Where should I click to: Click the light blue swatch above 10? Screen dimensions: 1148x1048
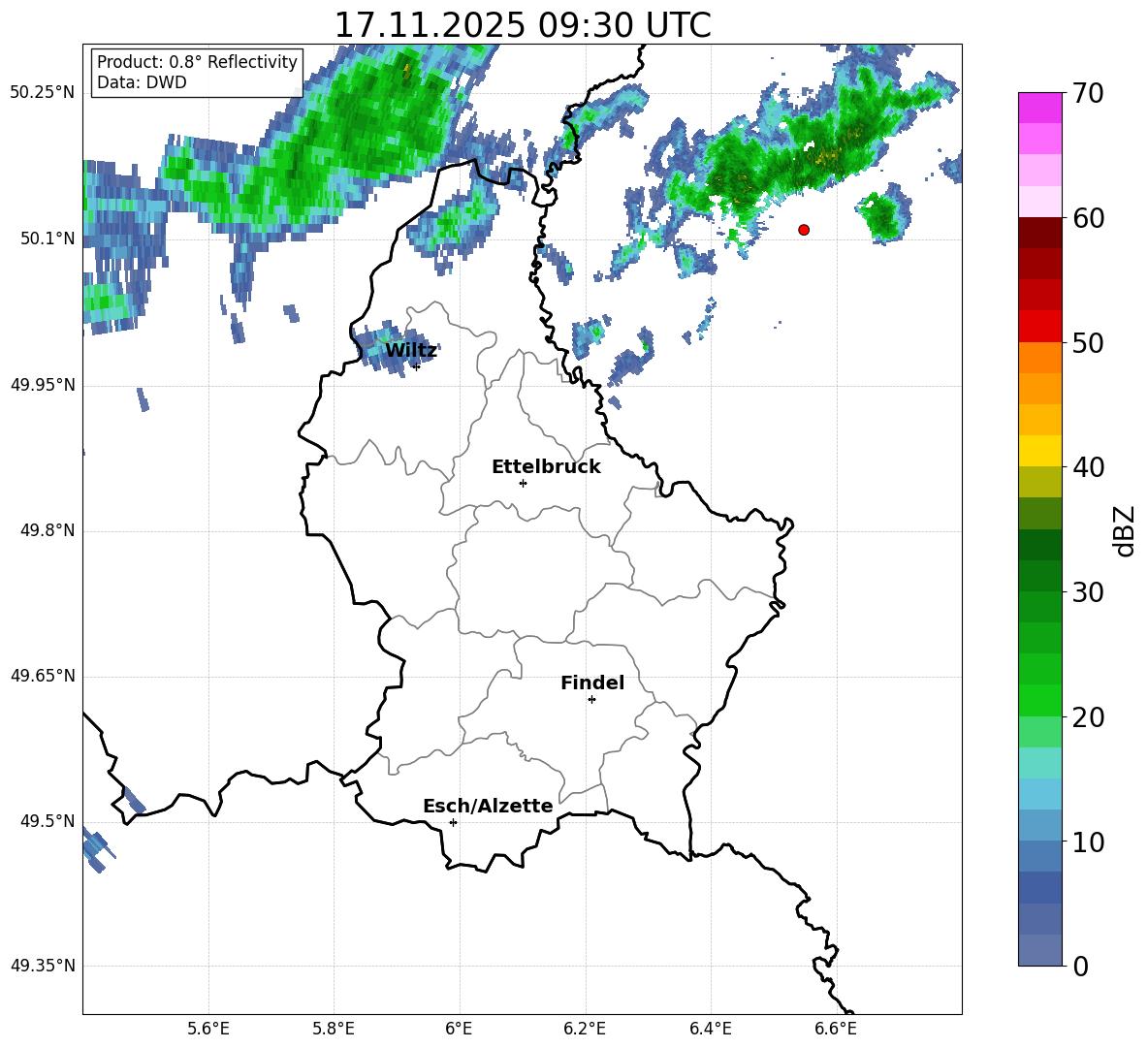(1039, 794)
